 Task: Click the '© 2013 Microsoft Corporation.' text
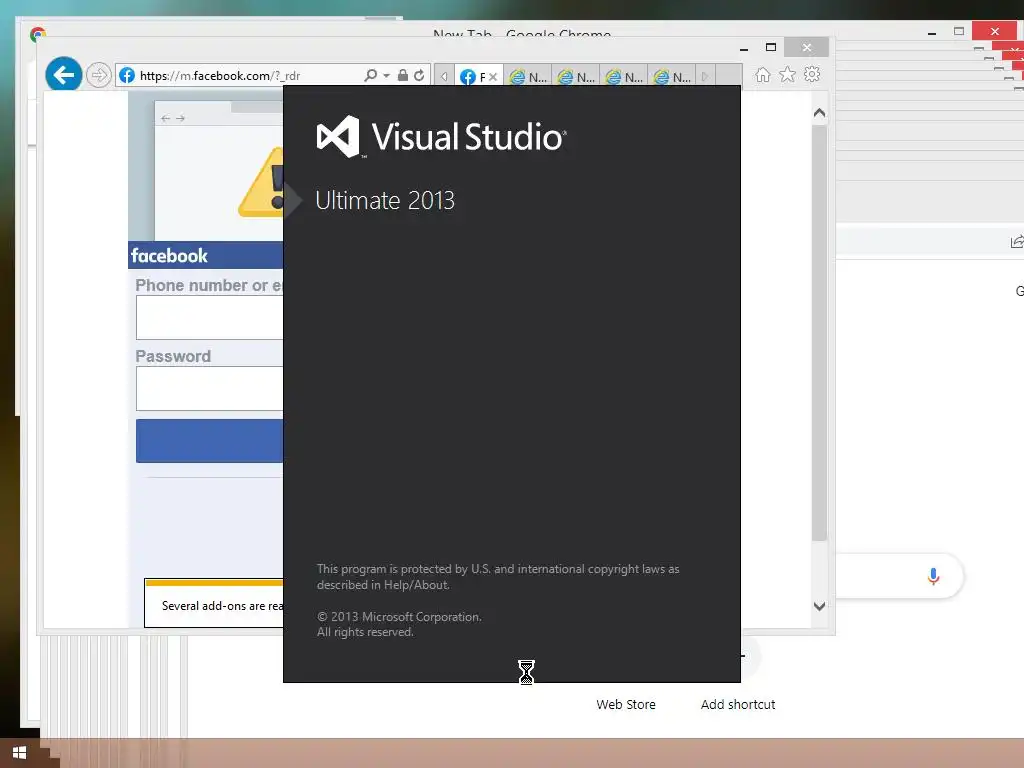point(399,616)
